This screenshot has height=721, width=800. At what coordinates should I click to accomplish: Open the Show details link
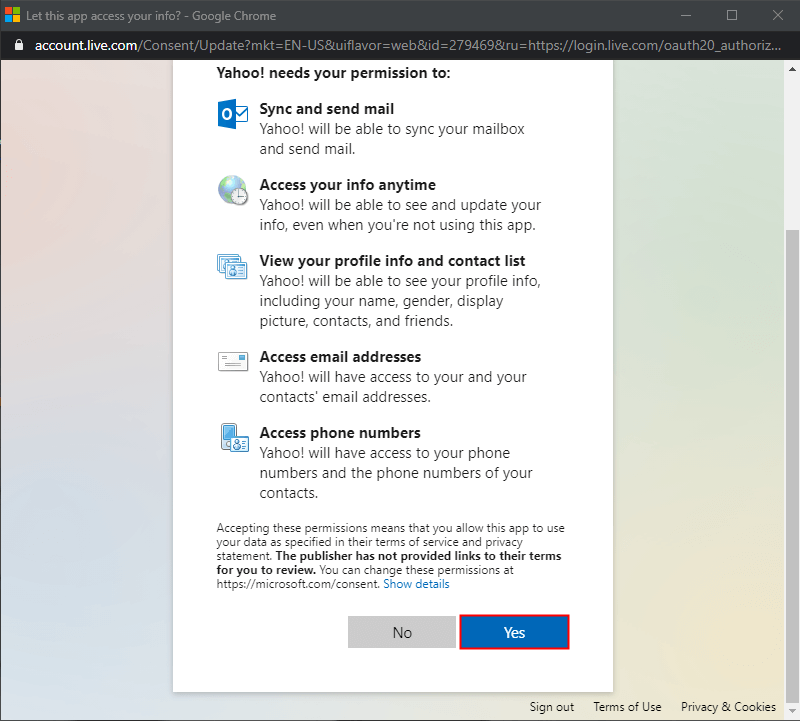(x=416, y=584)
